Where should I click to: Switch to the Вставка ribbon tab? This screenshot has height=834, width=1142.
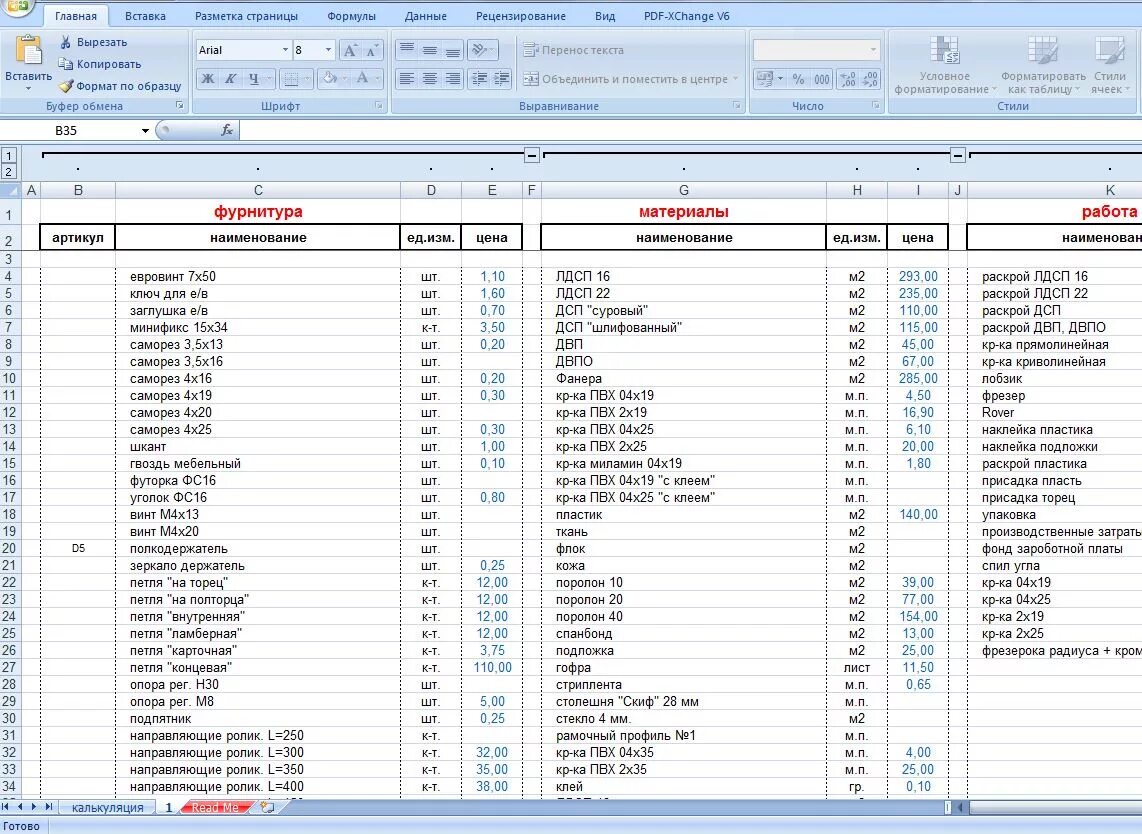(145, 16)
